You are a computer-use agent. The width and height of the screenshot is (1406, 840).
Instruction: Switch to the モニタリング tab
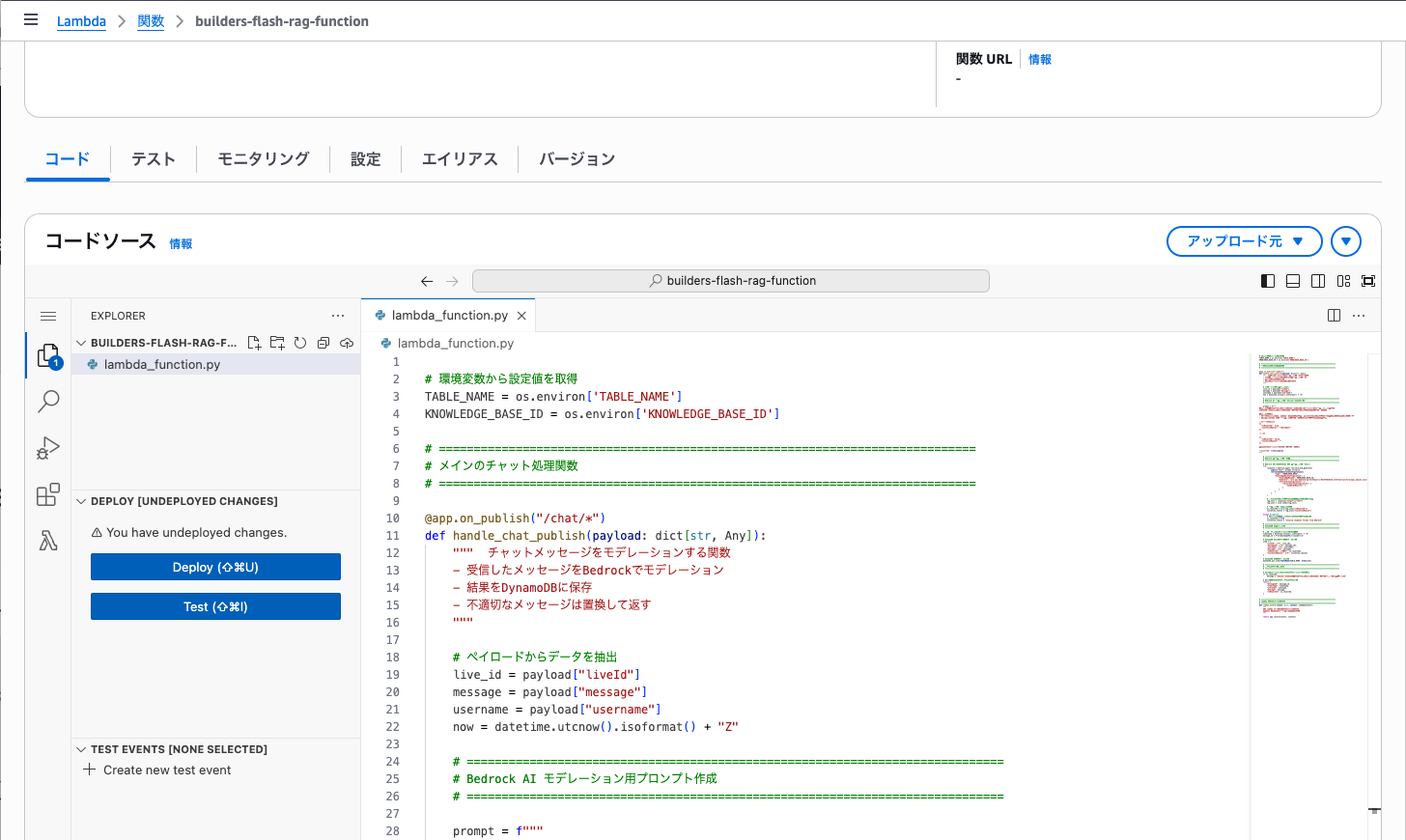[262, 158]
